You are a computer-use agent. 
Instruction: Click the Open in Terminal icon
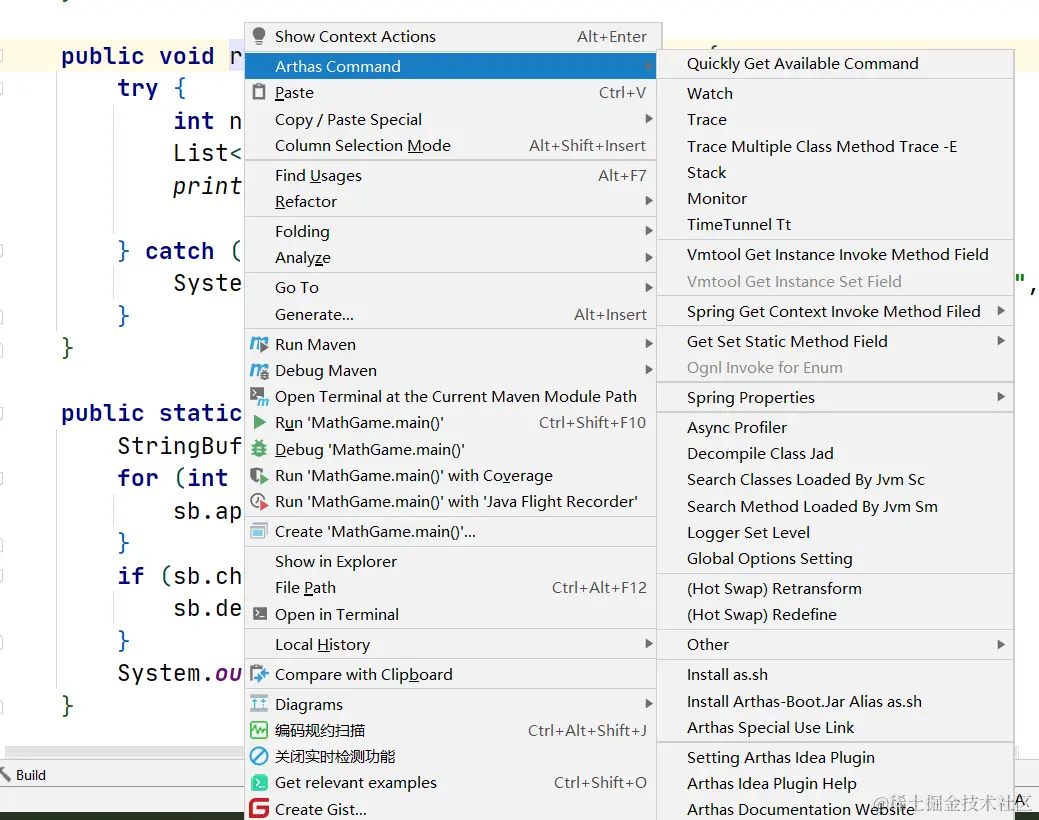(x=260, y=614)
